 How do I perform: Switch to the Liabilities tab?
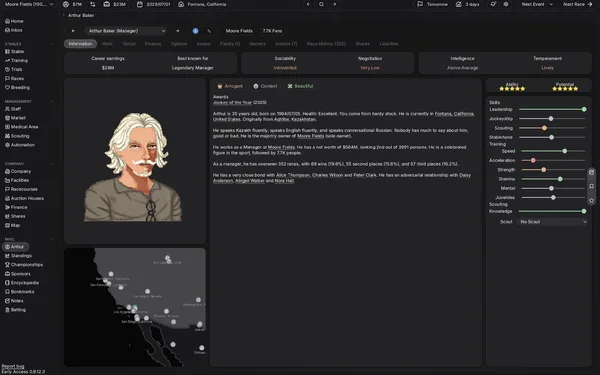(x=389, y=44)
